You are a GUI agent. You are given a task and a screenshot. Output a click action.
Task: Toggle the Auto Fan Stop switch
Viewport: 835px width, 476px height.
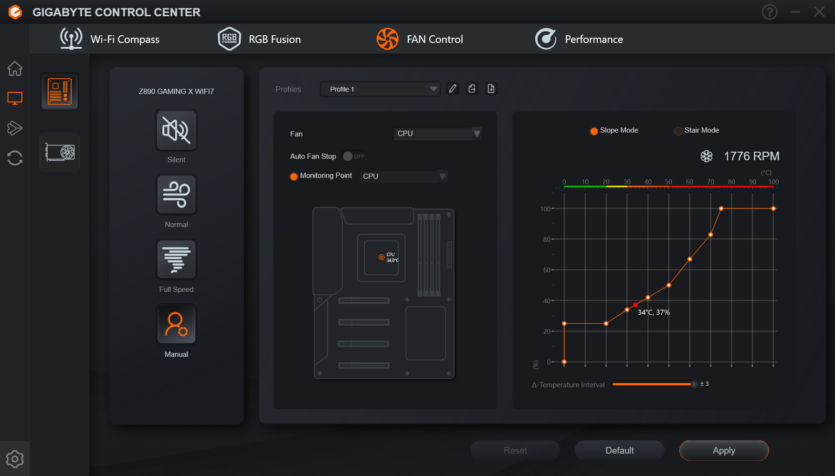[354, 156]
